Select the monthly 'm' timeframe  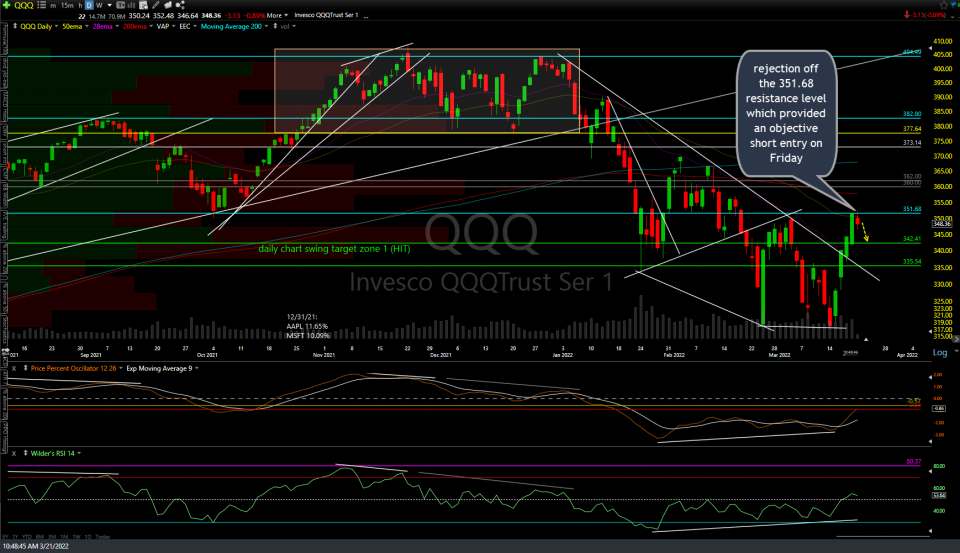coord(53,6)
